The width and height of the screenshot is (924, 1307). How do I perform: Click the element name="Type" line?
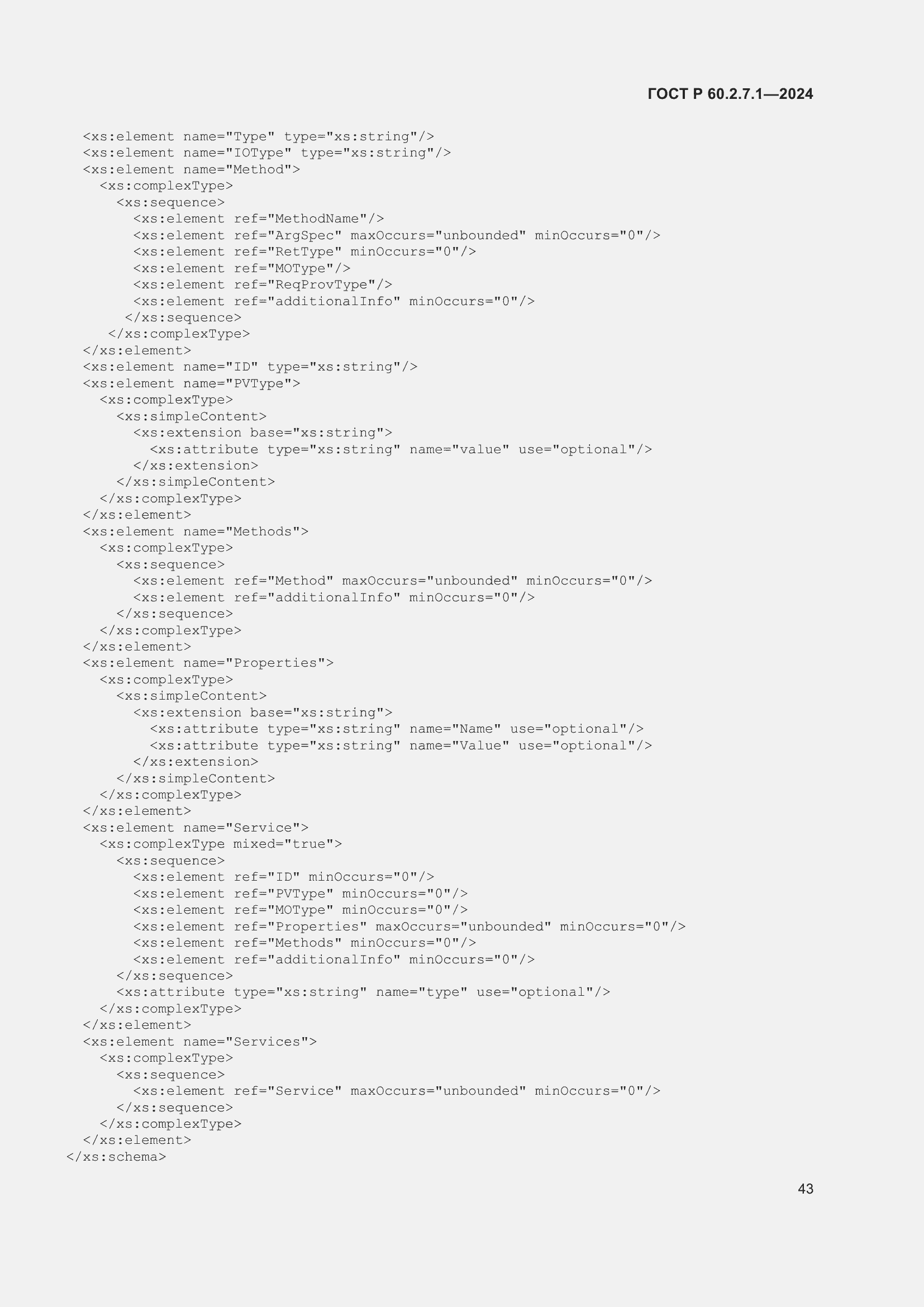pos(258,136)
